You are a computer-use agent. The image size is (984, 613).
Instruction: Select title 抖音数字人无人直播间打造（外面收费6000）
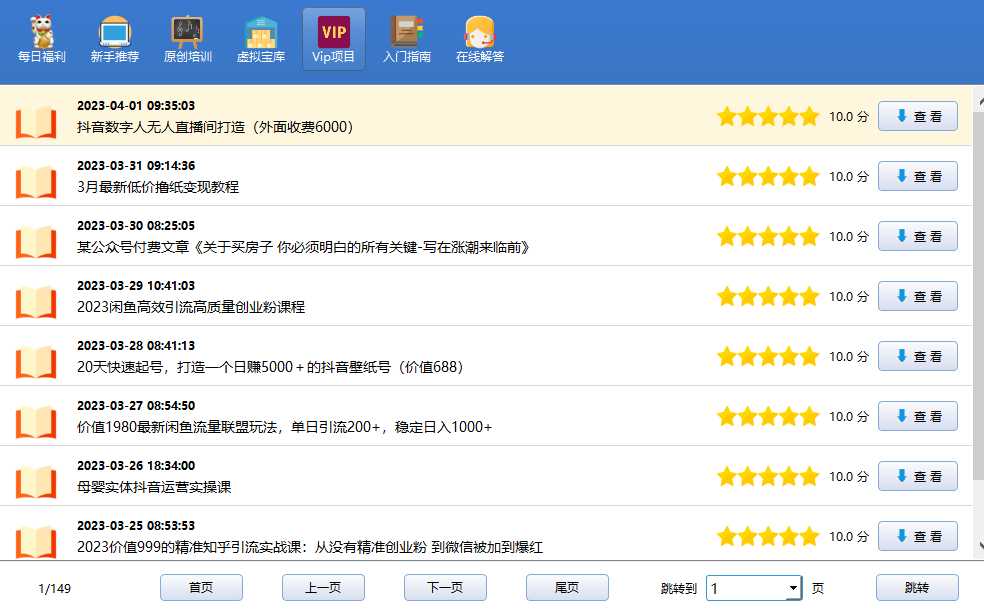pos(215,127)
